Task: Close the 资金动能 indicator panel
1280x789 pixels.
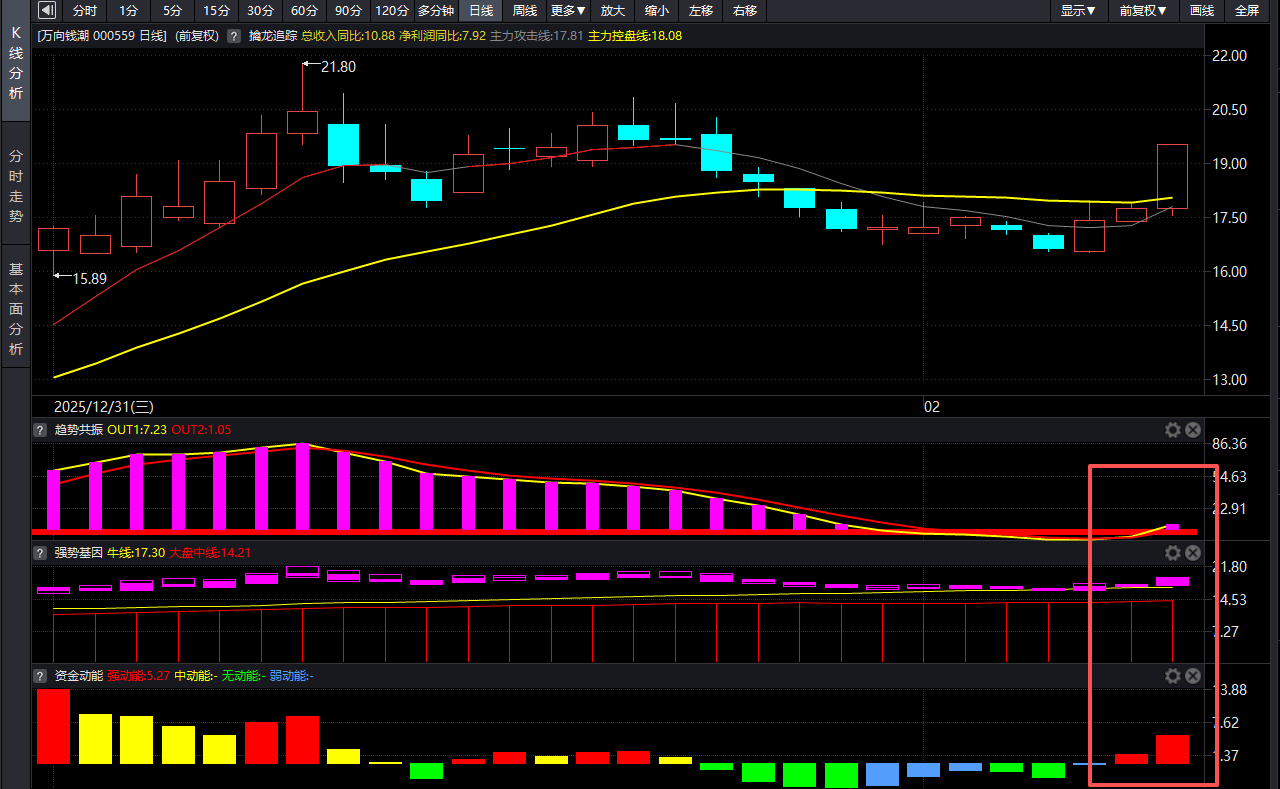Action: 1193,676
